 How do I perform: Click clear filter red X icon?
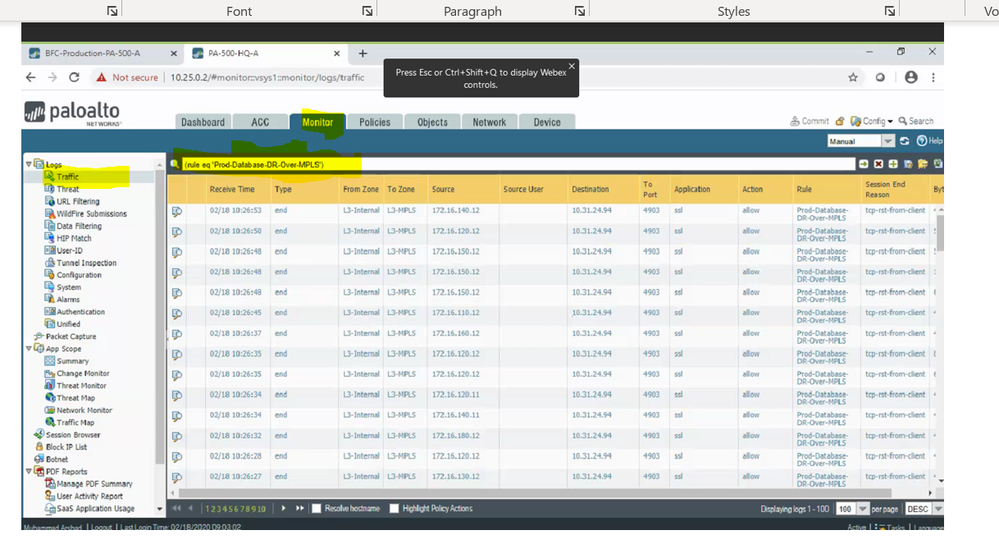point(879,164)
